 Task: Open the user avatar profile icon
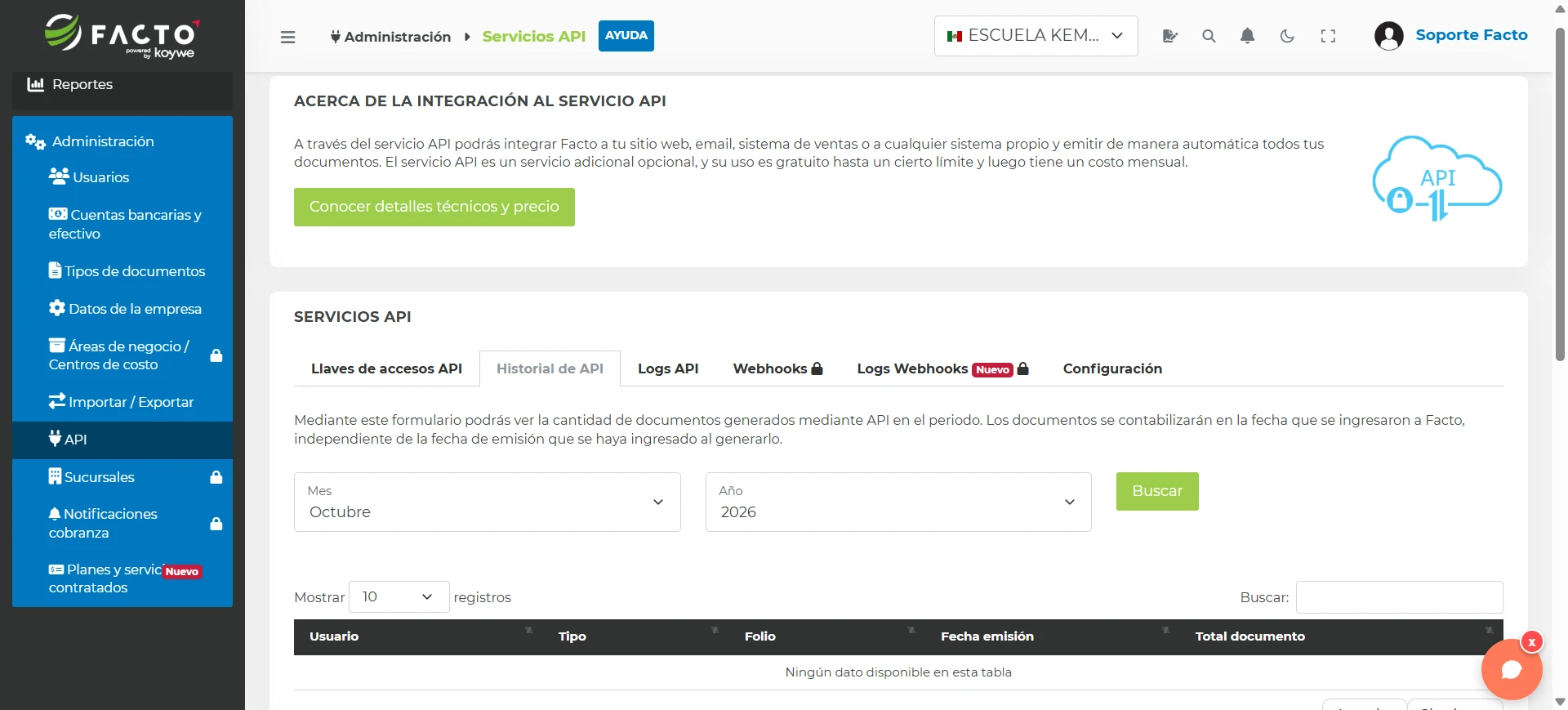pos(1388,36)
